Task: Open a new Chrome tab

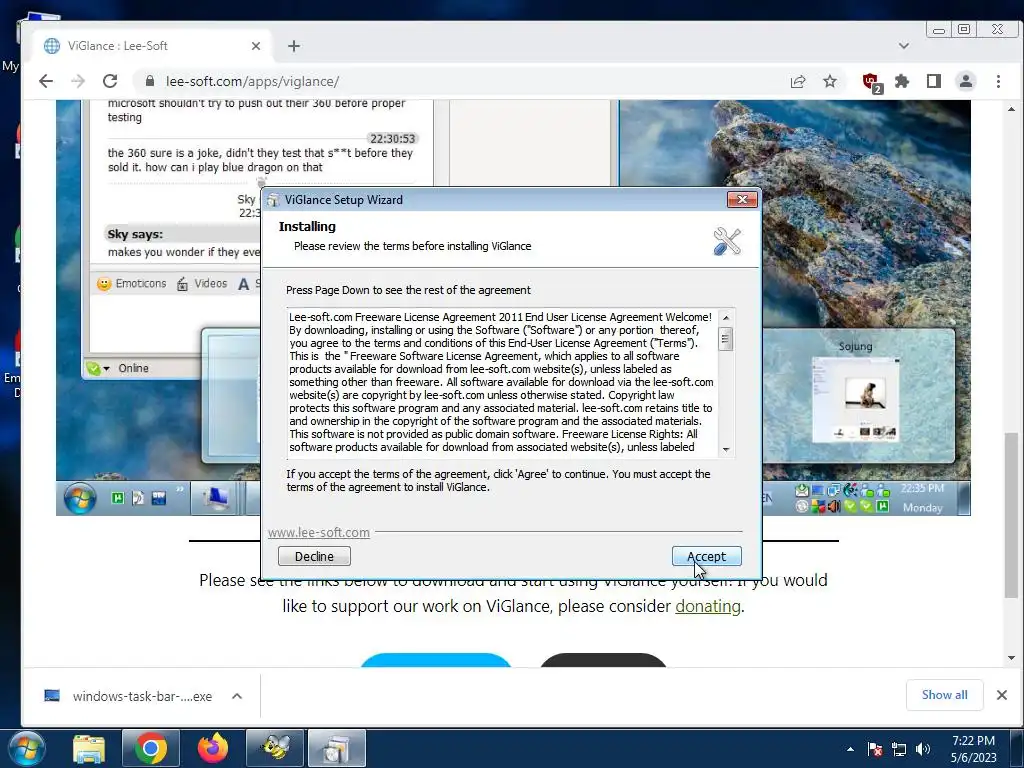Action: (x=294, y=46)
